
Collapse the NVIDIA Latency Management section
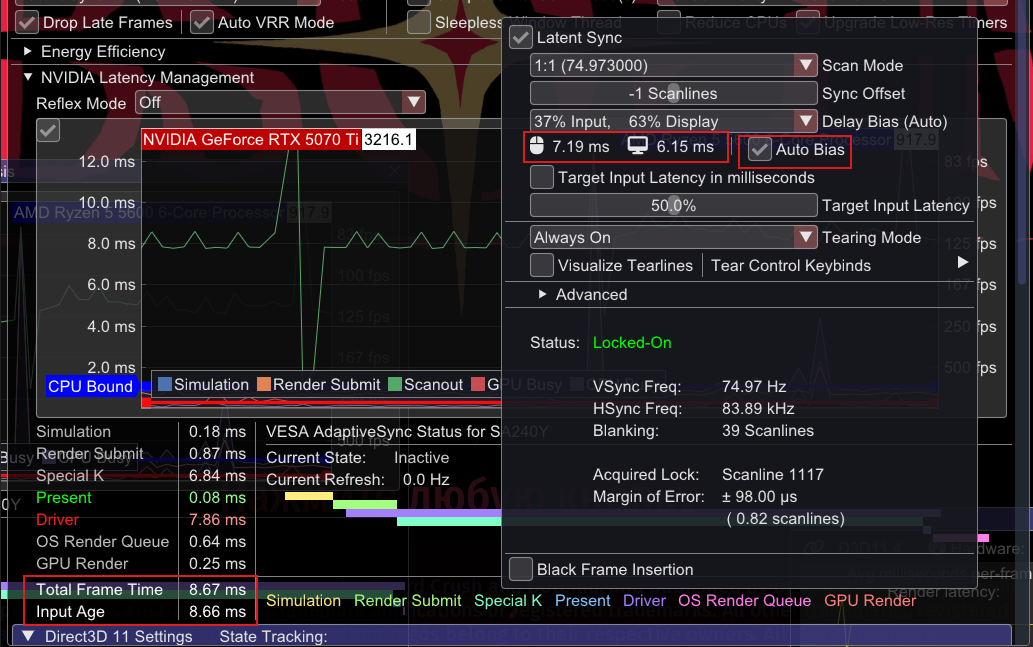[x=28, y=77]
